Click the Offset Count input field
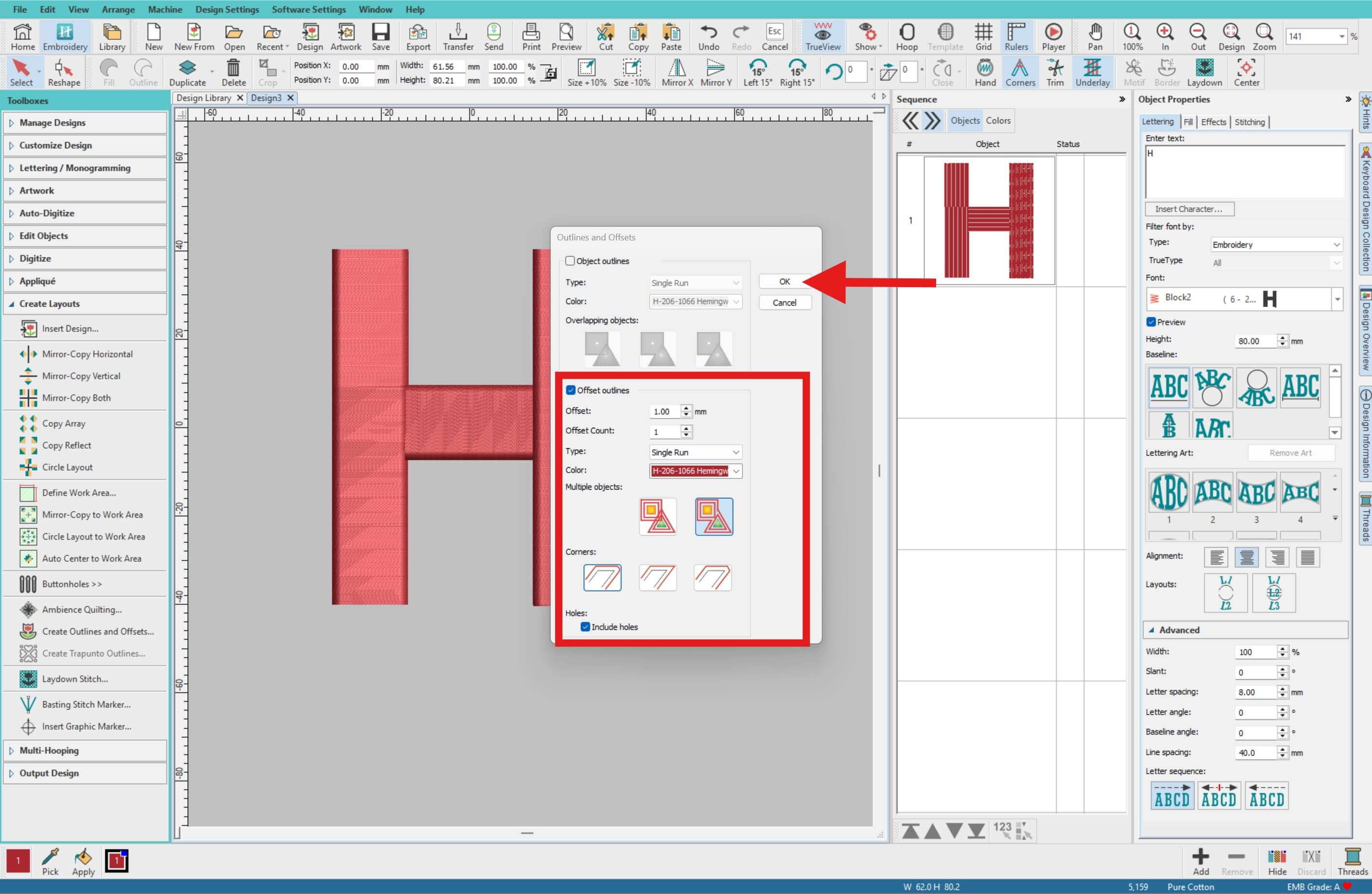 tap(665, 432)
